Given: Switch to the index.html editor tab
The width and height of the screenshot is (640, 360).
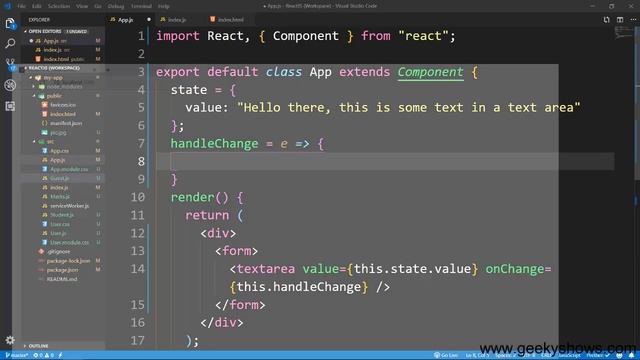Looking at the screenshot, I should tap(230, 20).
